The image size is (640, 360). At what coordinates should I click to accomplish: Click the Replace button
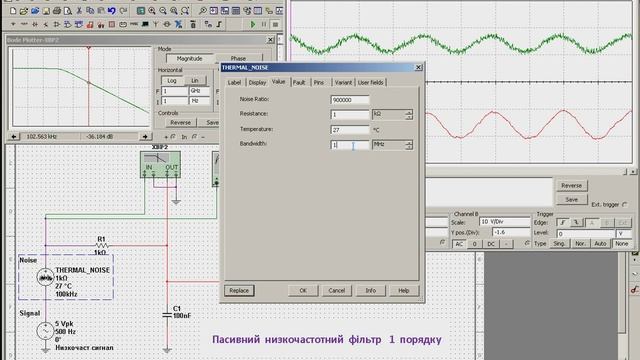point(239,291)
